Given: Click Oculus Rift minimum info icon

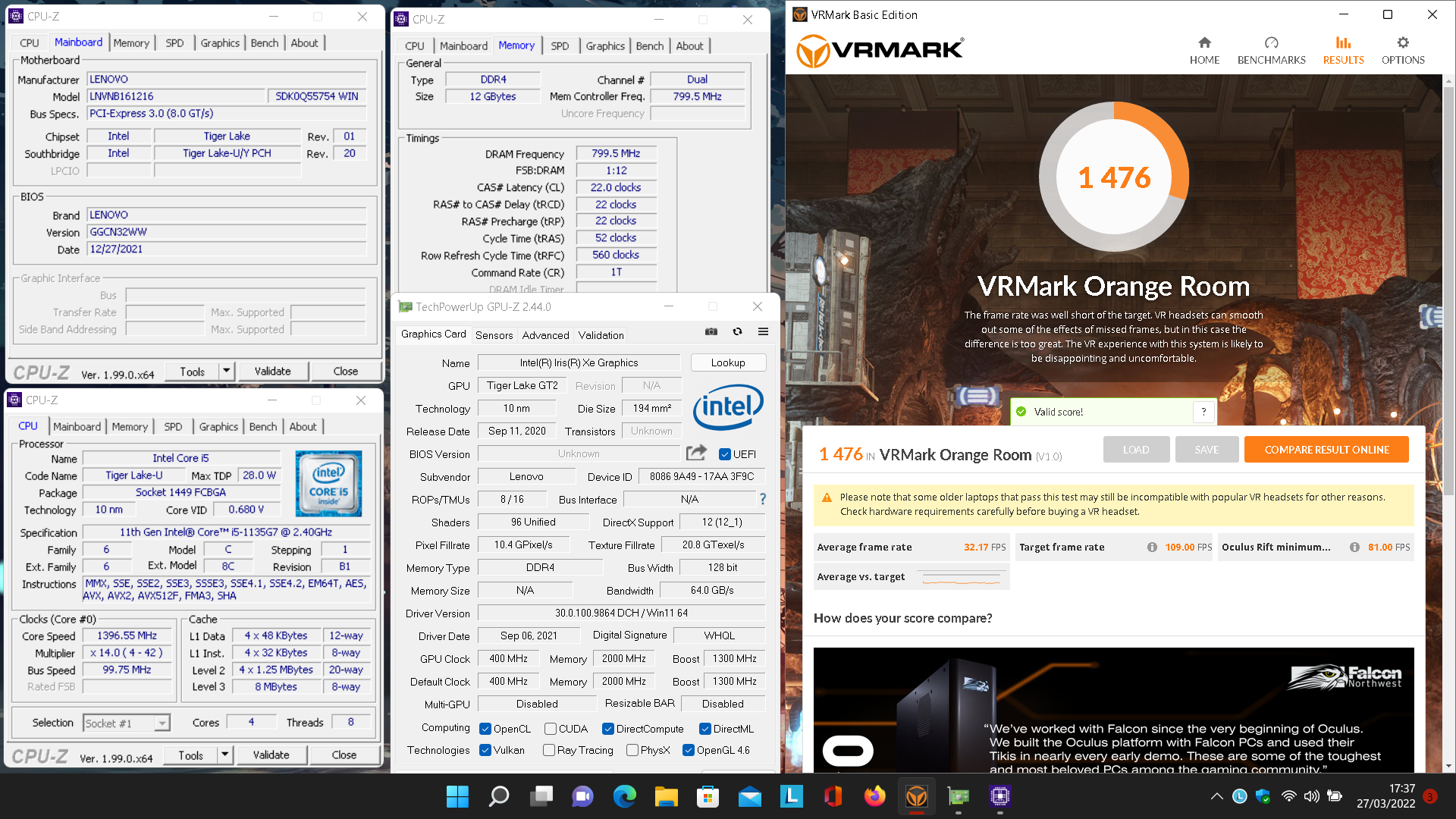Looking at the screenshot, I should click(x=1354, y=547).
